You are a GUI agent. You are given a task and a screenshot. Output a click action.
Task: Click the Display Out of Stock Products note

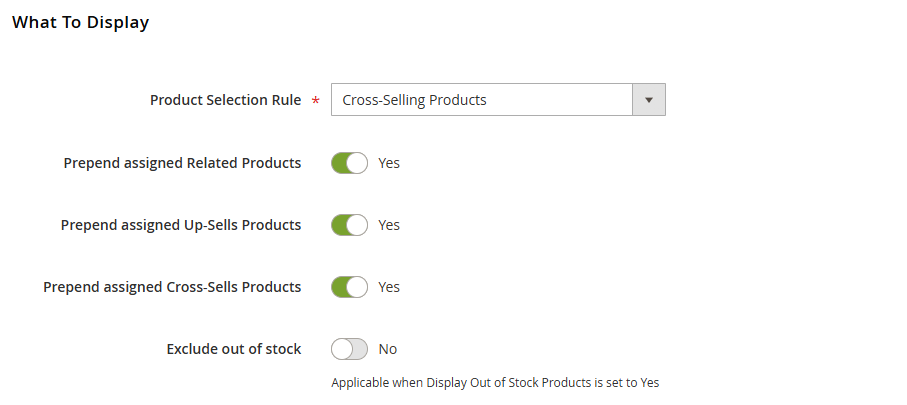[495, 382]
